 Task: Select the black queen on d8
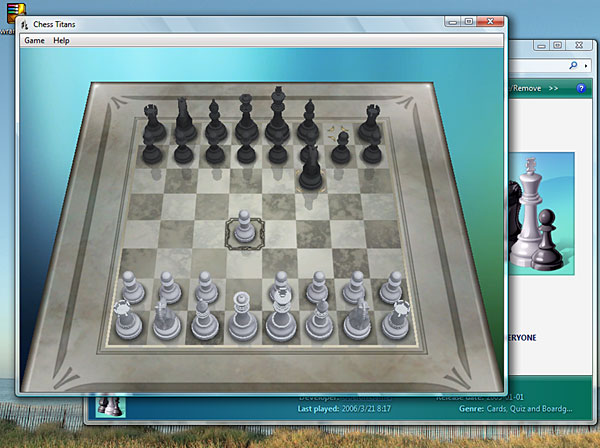[x=246, y=118]
